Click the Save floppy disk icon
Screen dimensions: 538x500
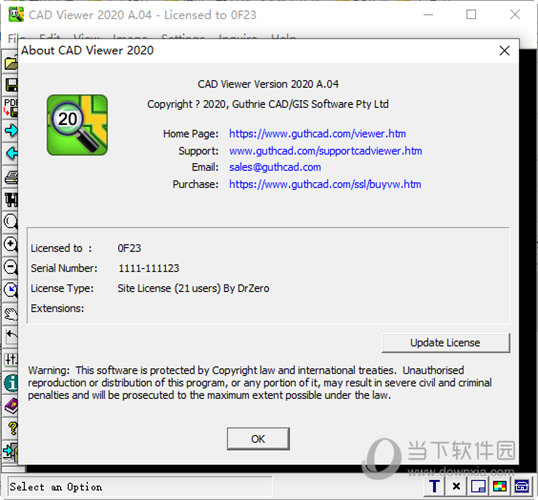pos(11,85)
